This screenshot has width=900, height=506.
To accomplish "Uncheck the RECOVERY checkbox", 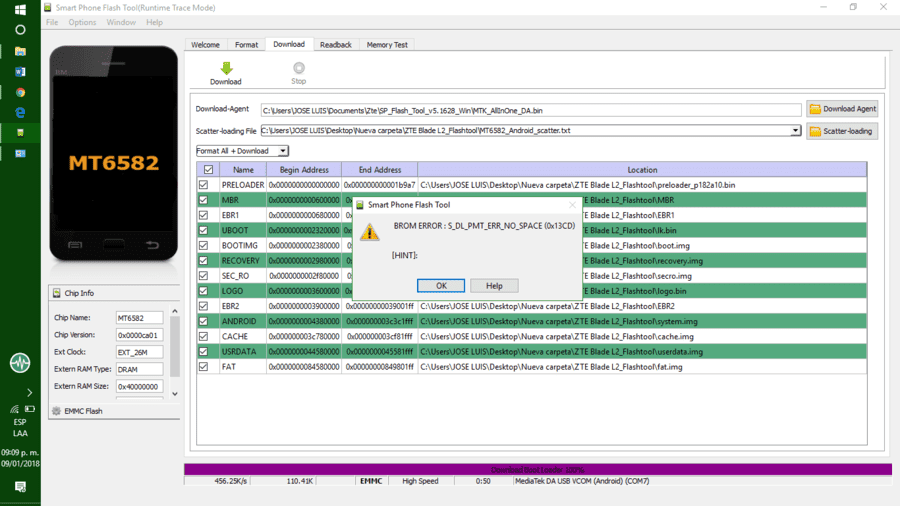I will click(x=203, y=260).
